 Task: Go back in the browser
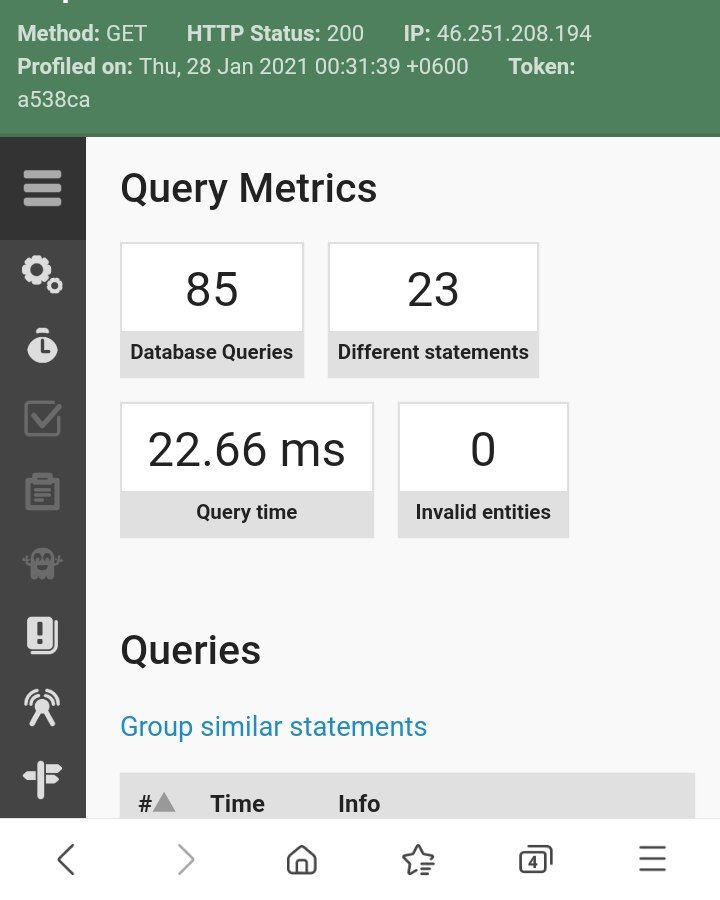tap(66, 859)
